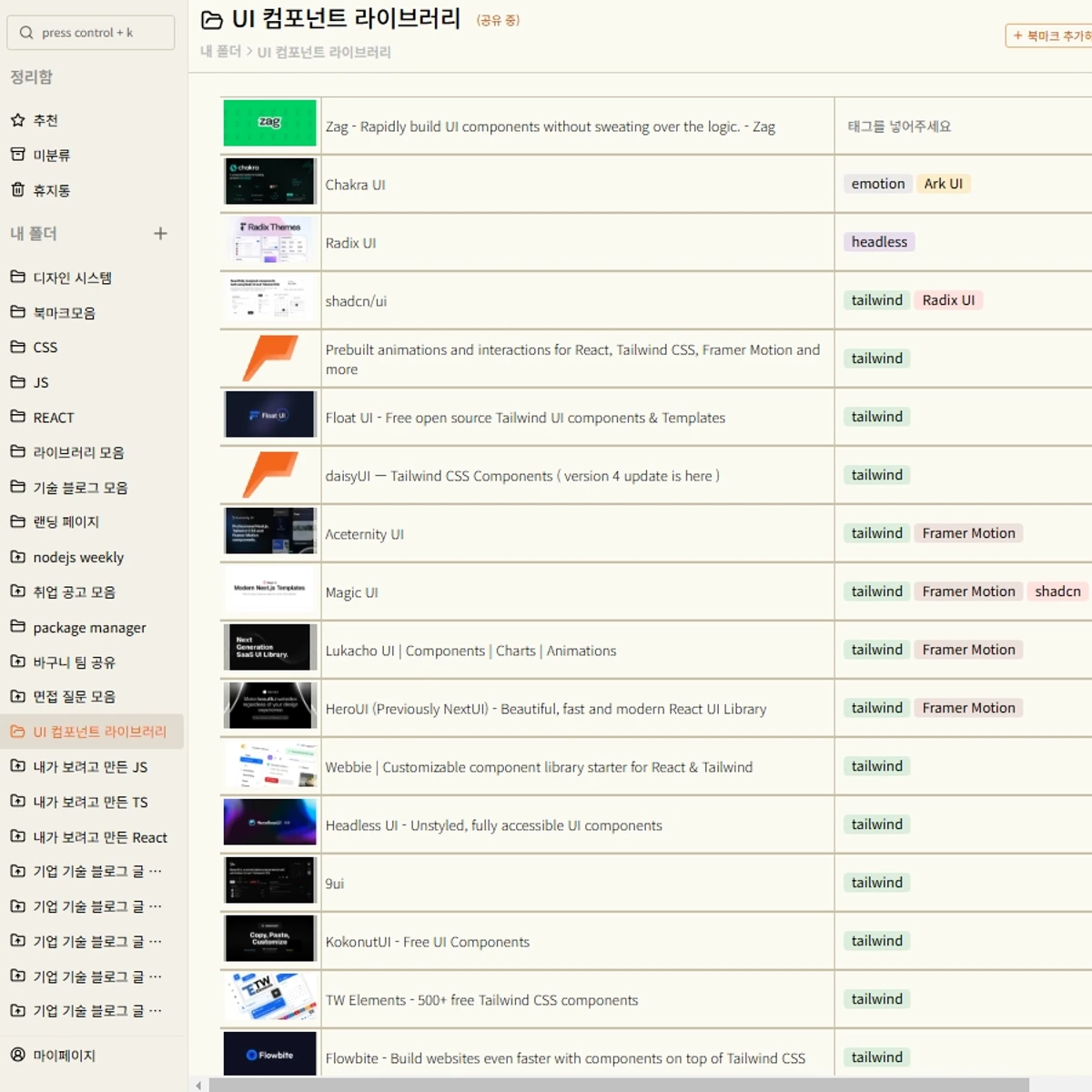Click the Ark UI tag
This screenshot has width=1092, height=1092.
(943, 184)
